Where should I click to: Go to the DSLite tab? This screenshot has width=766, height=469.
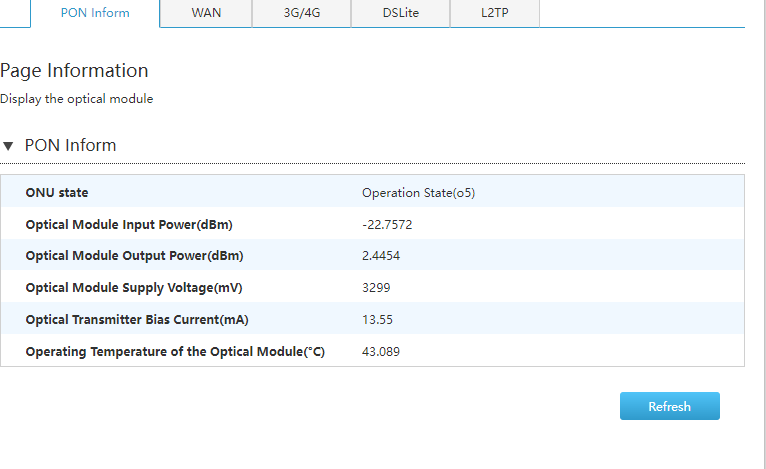400,13
